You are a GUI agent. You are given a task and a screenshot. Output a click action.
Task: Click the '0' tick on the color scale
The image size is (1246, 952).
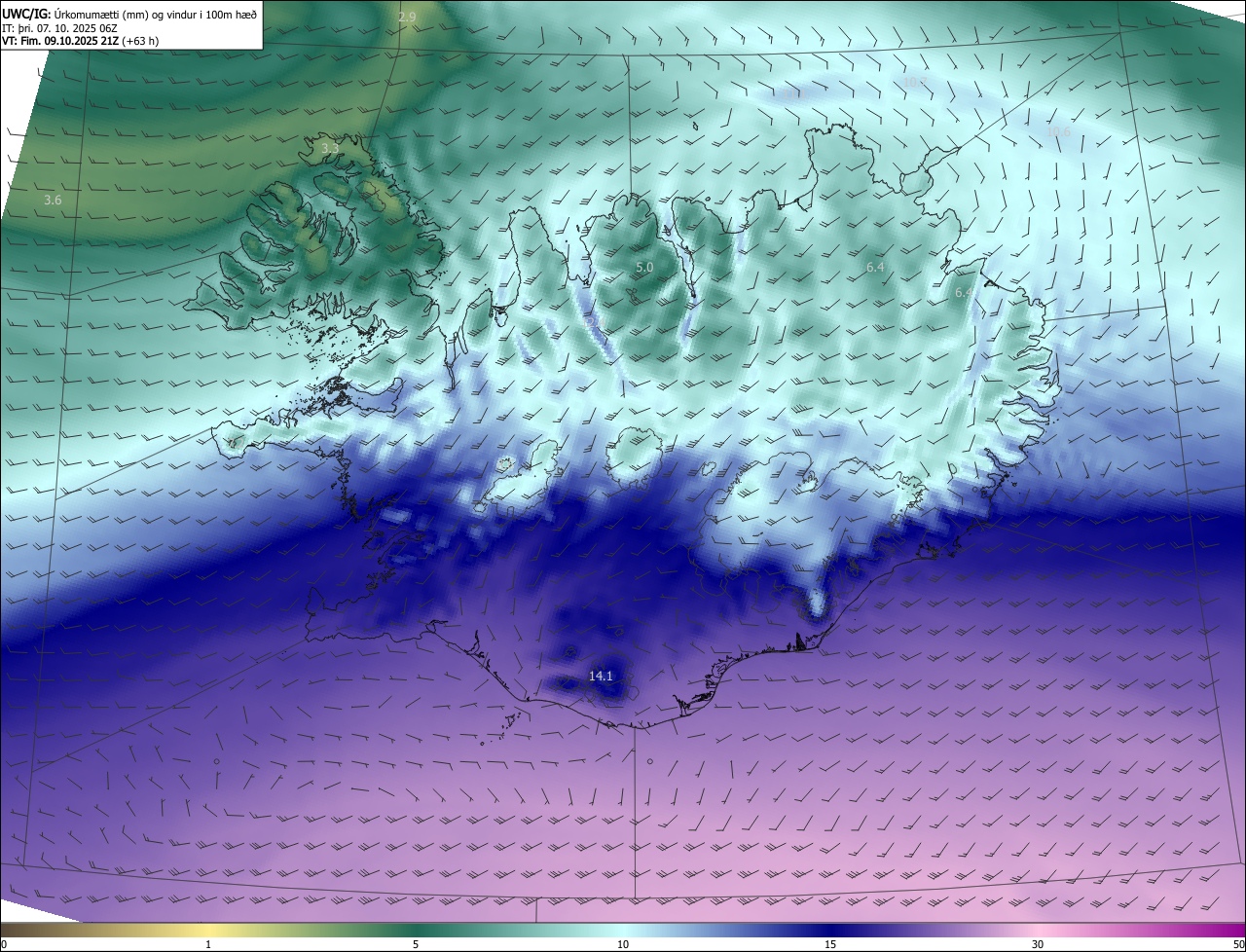click(4, 944)
